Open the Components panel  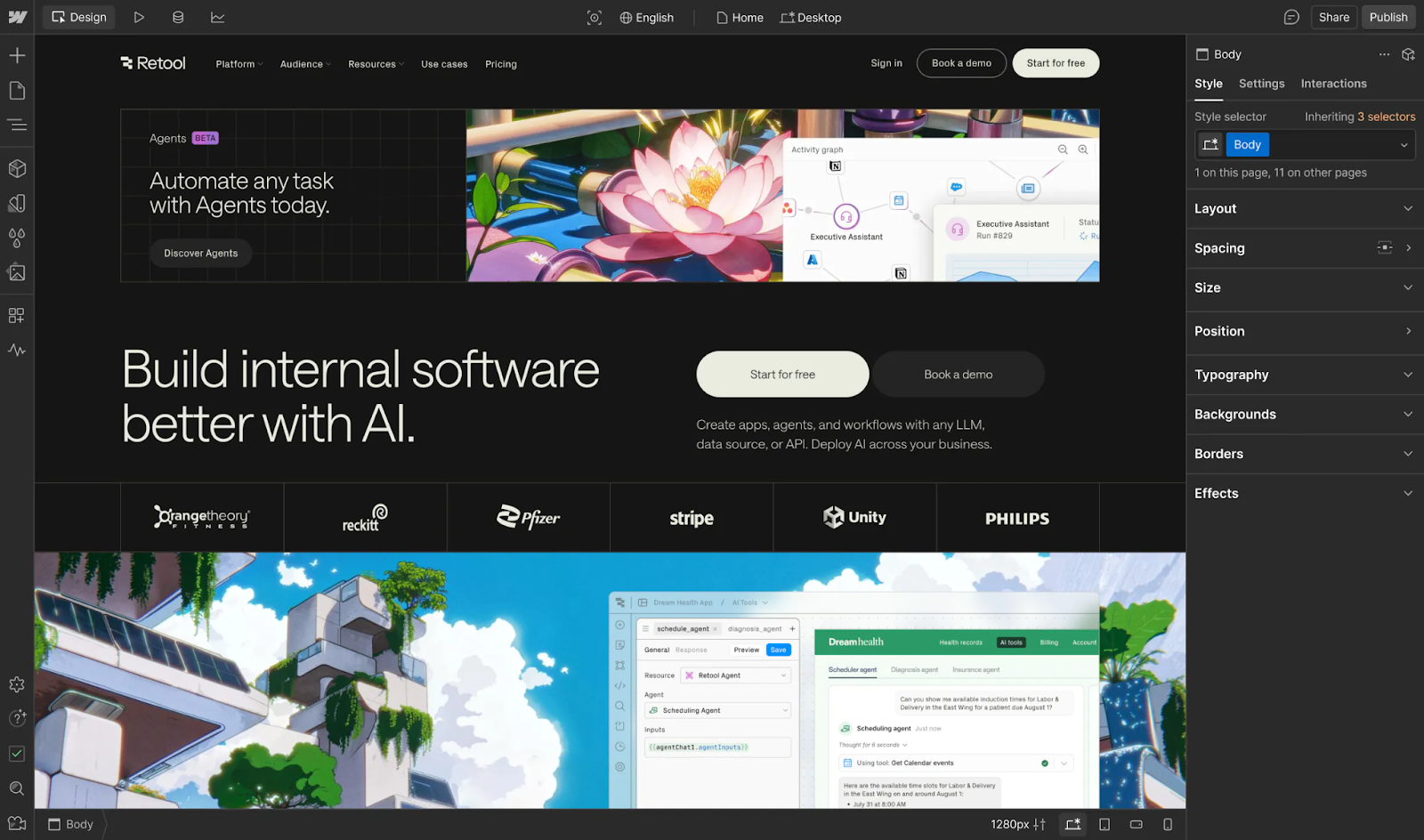17,168
